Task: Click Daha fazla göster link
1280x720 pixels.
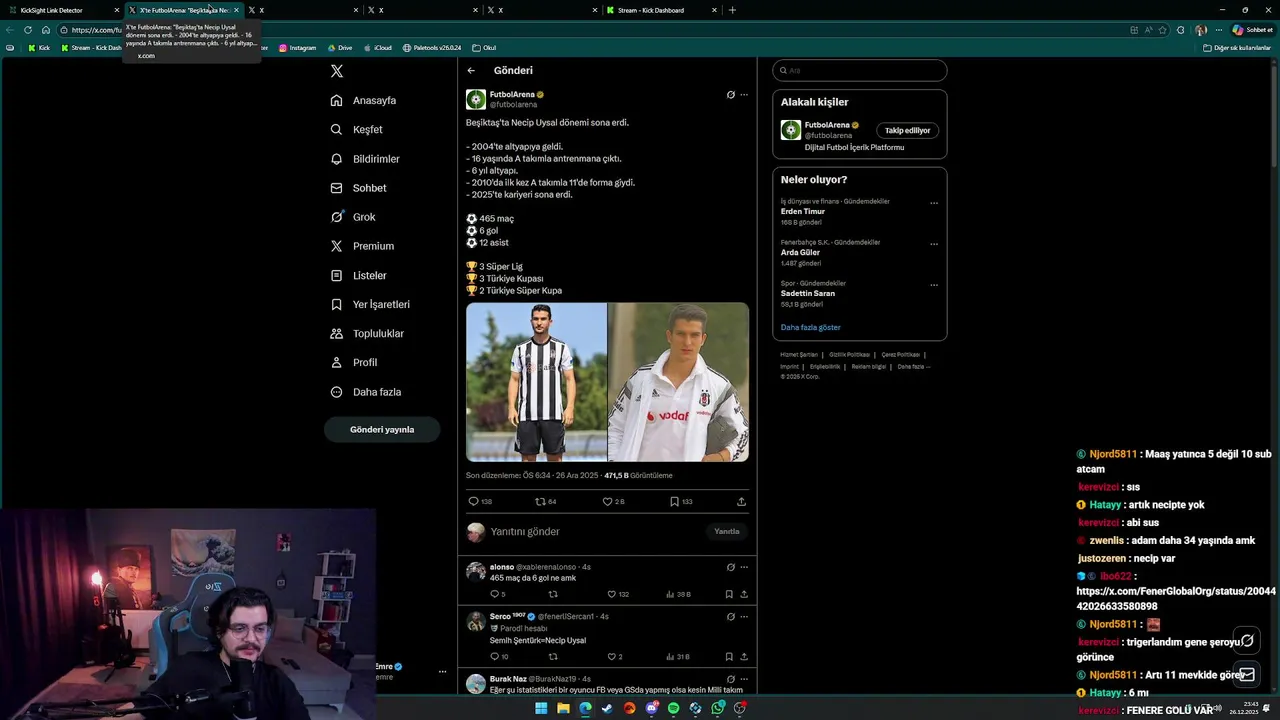Action: [811, 328]
